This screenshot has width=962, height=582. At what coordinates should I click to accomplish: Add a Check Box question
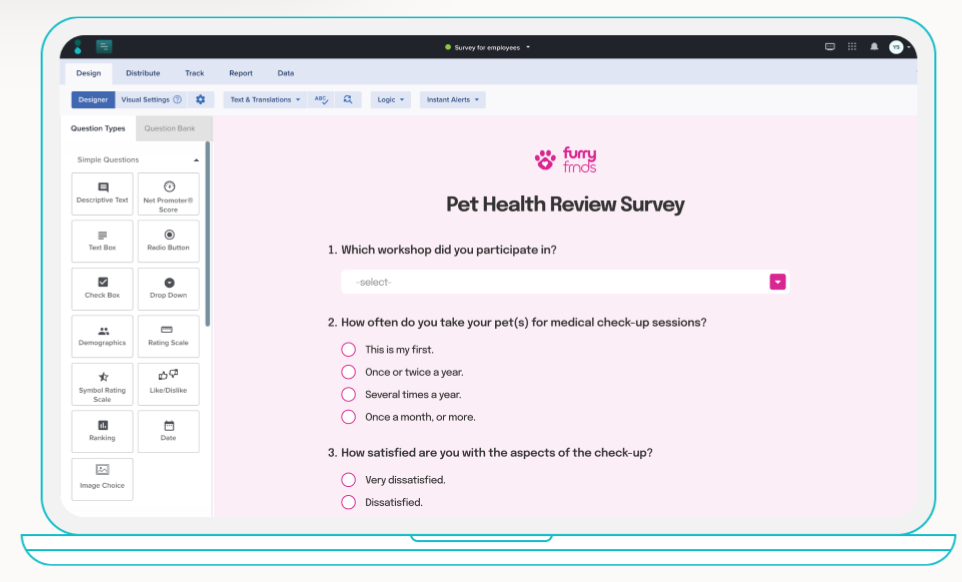[x=101, y=289]
